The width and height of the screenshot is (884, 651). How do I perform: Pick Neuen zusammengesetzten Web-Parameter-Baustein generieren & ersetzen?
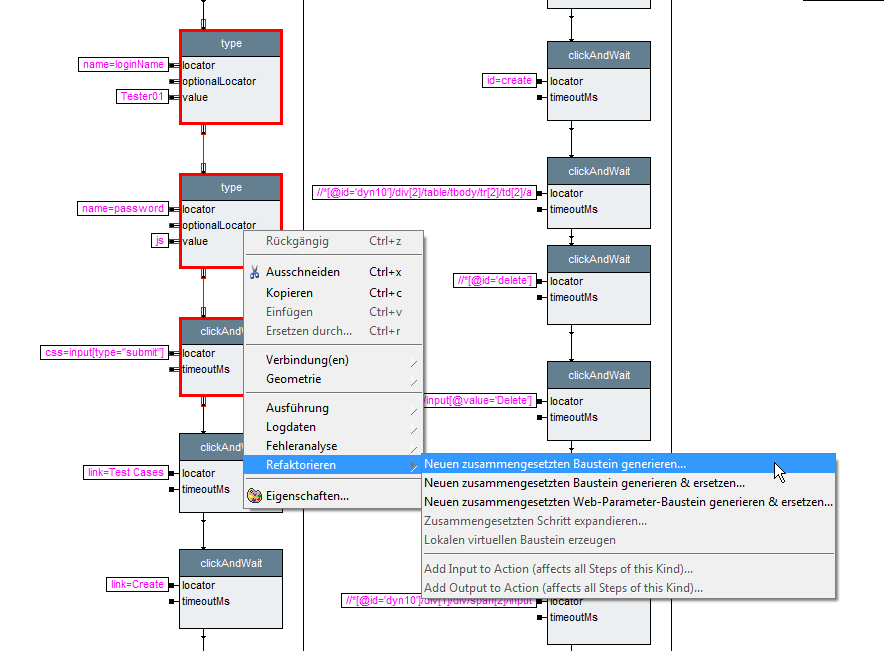(x=627, y=502)
